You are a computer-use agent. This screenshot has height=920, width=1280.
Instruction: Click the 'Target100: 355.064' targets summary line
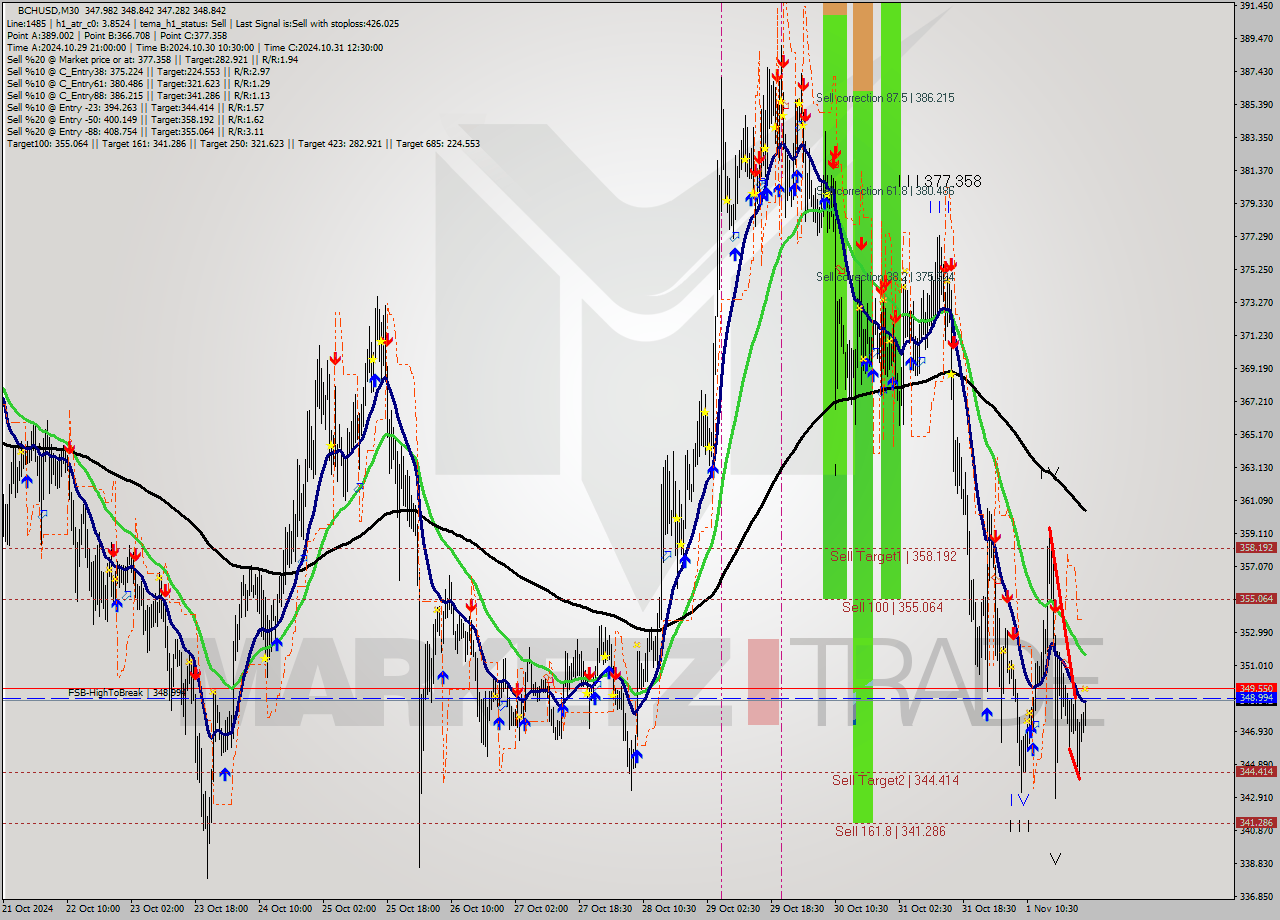(x=243, y=143)
